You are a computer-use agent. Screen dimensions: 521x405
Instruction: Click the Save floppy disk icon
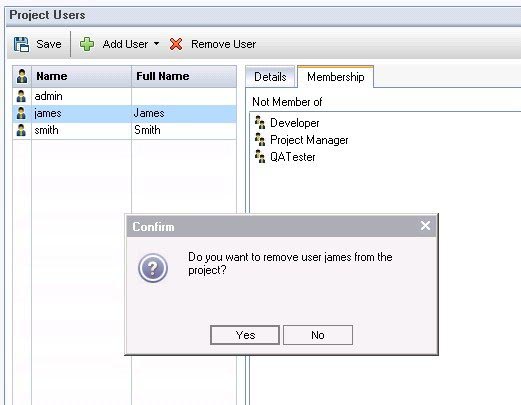21,44
